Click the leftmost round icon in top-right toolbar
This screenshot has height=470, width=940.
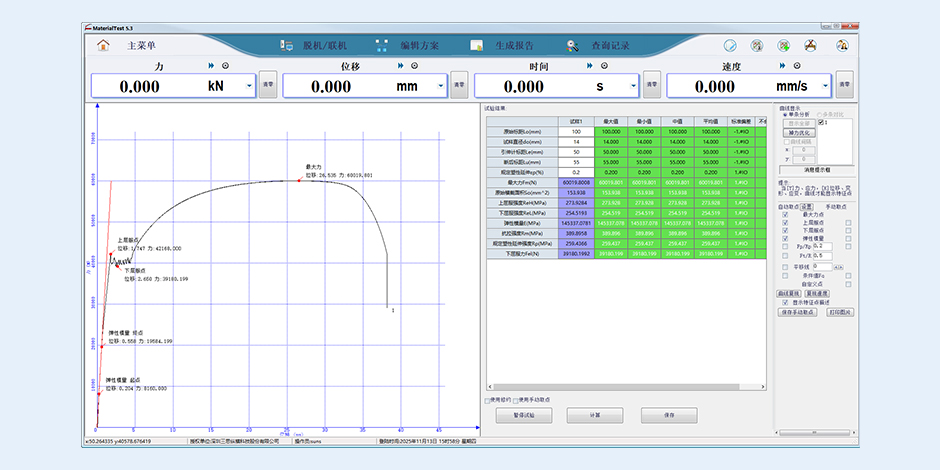pos(730,45)
